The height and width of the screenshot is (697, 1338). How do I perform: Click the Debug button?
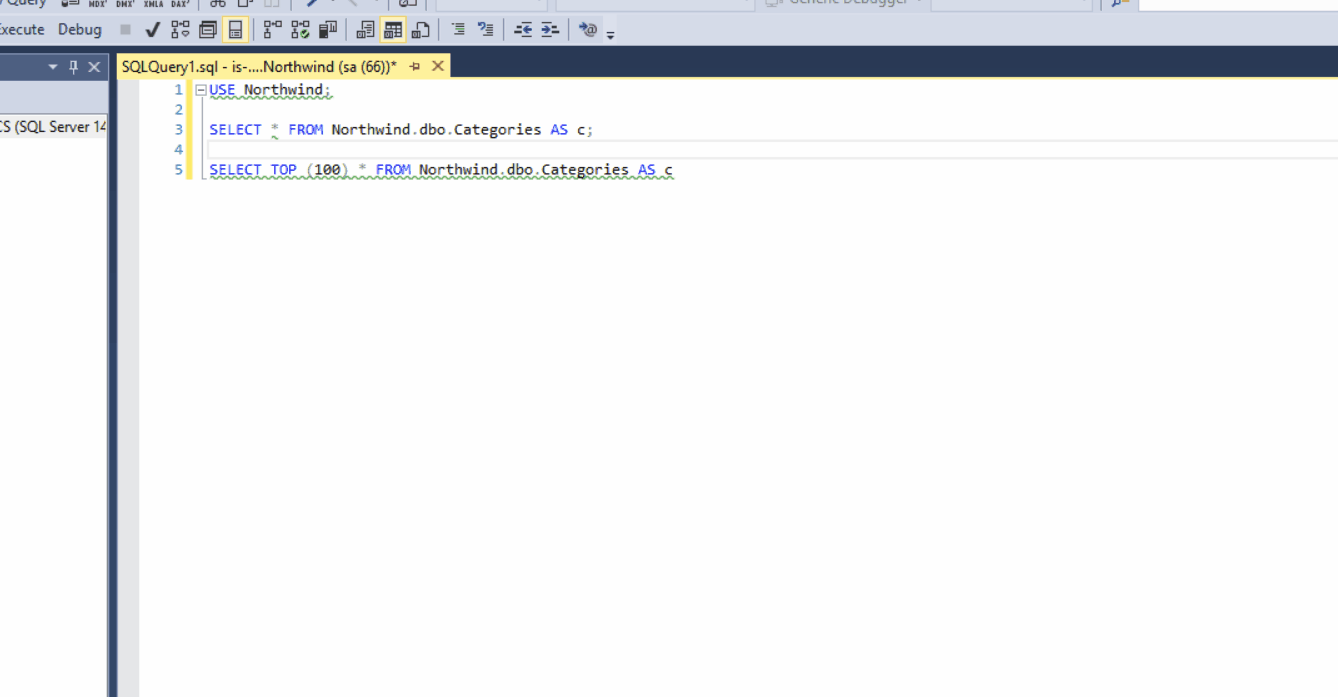pyautogui.click(x=80, y=30)
